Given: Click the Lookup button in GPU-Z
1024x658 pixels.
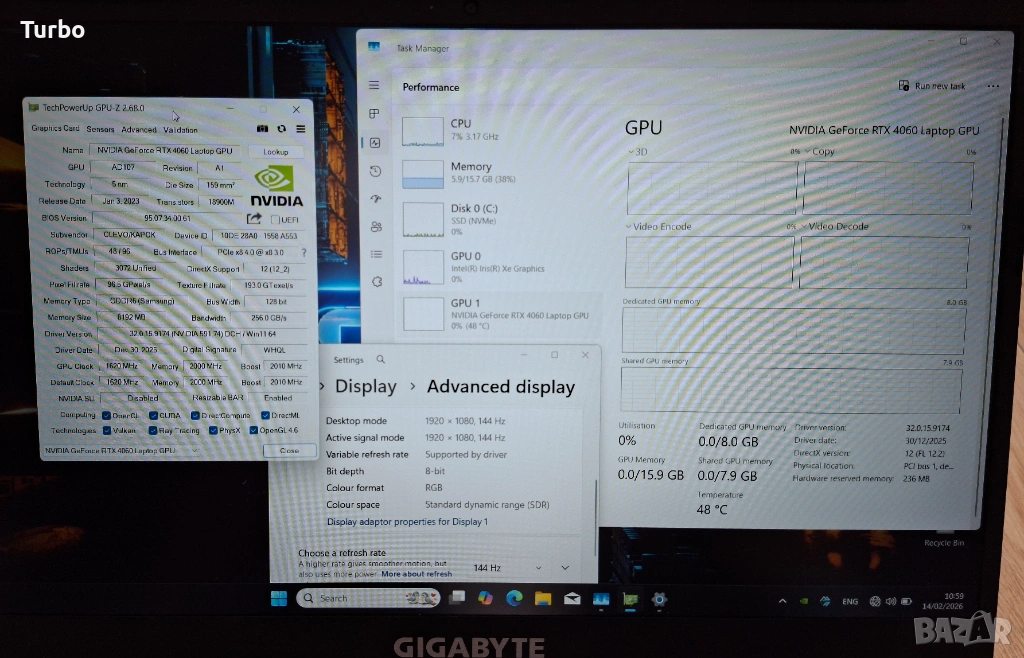Looking at the screenshot, I should pos(275,151).
